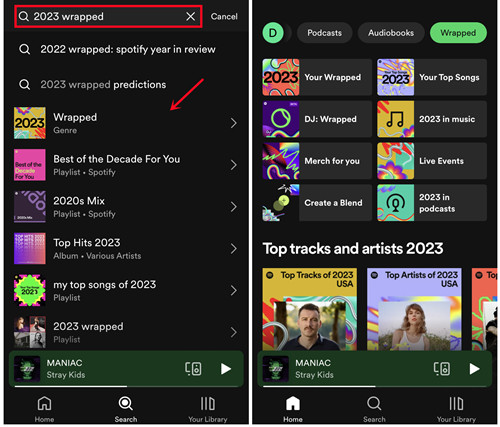The height and width of the screenshot is (427, 500).
Task: Select the Podcasts filter chip
Action: click(x=324, y=33)
